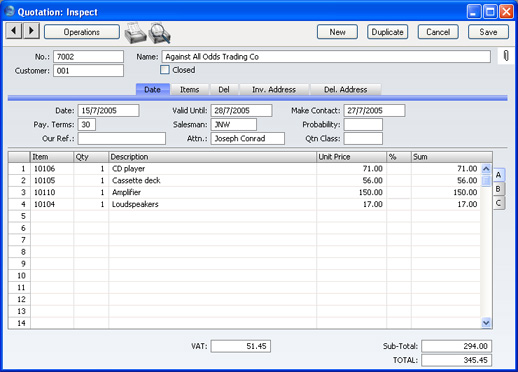
Task: Click the empty Probability field
Action: click(x=363, y=124)
